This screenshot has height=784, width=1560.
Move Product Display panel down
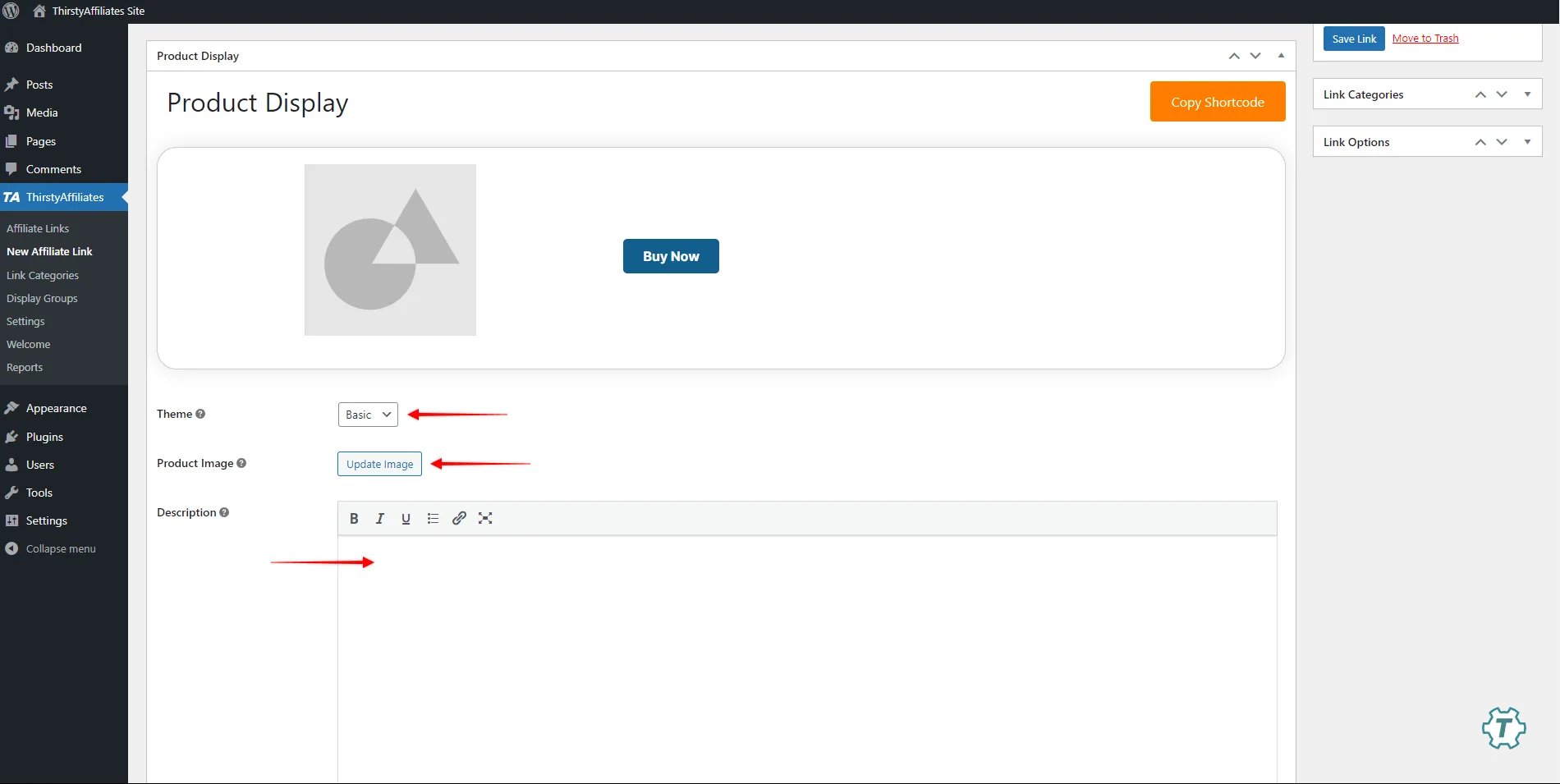coord(1255,56)
